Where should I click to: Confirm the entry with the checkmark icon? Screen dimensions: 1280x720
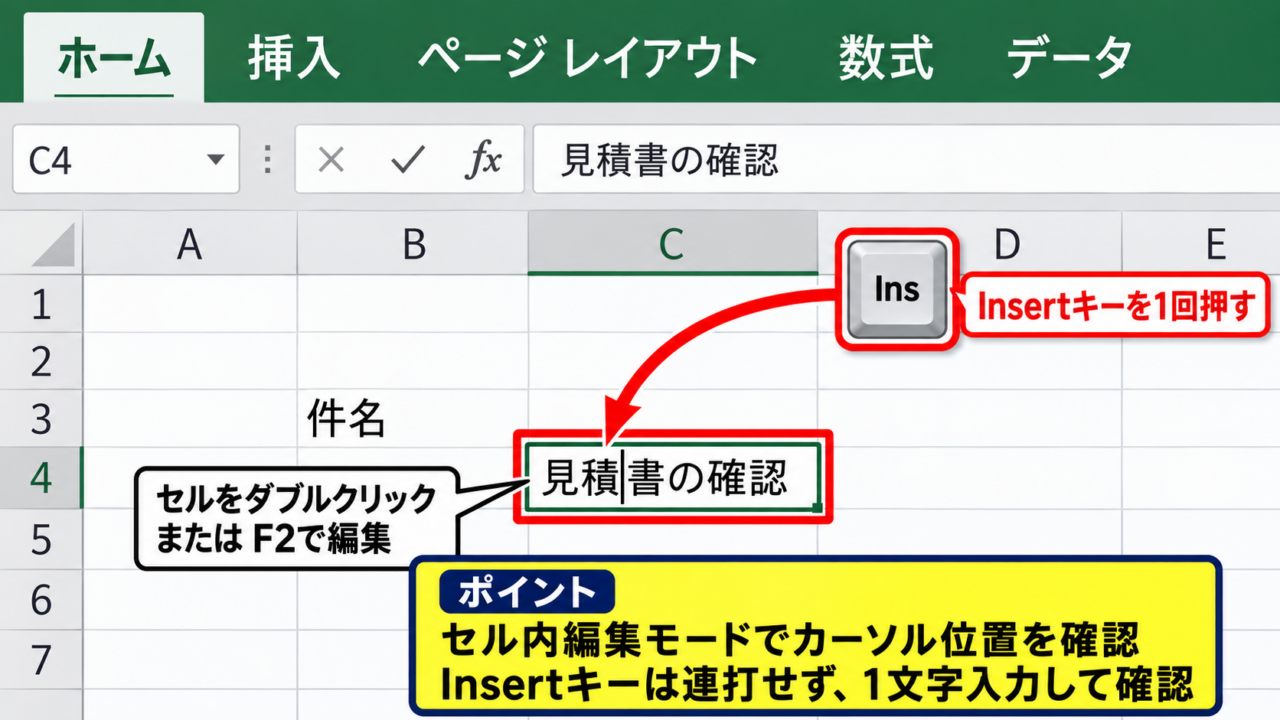tap(408, 159)
